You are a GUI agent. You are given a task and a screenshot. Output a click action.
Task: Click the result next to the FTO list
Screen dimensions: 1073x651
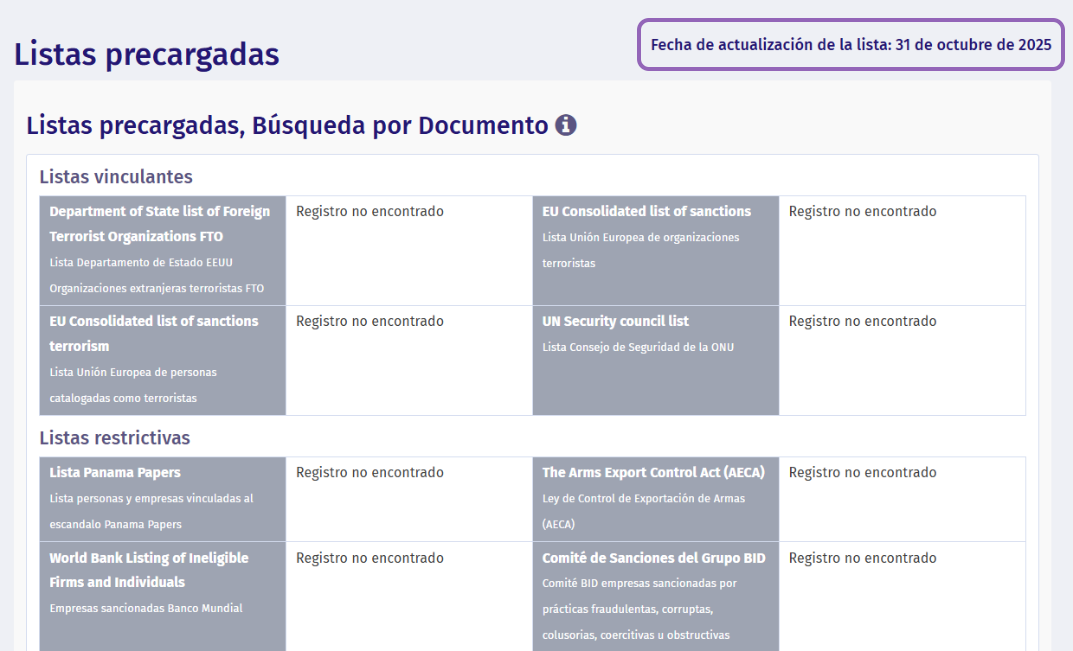tap(370, 212)
